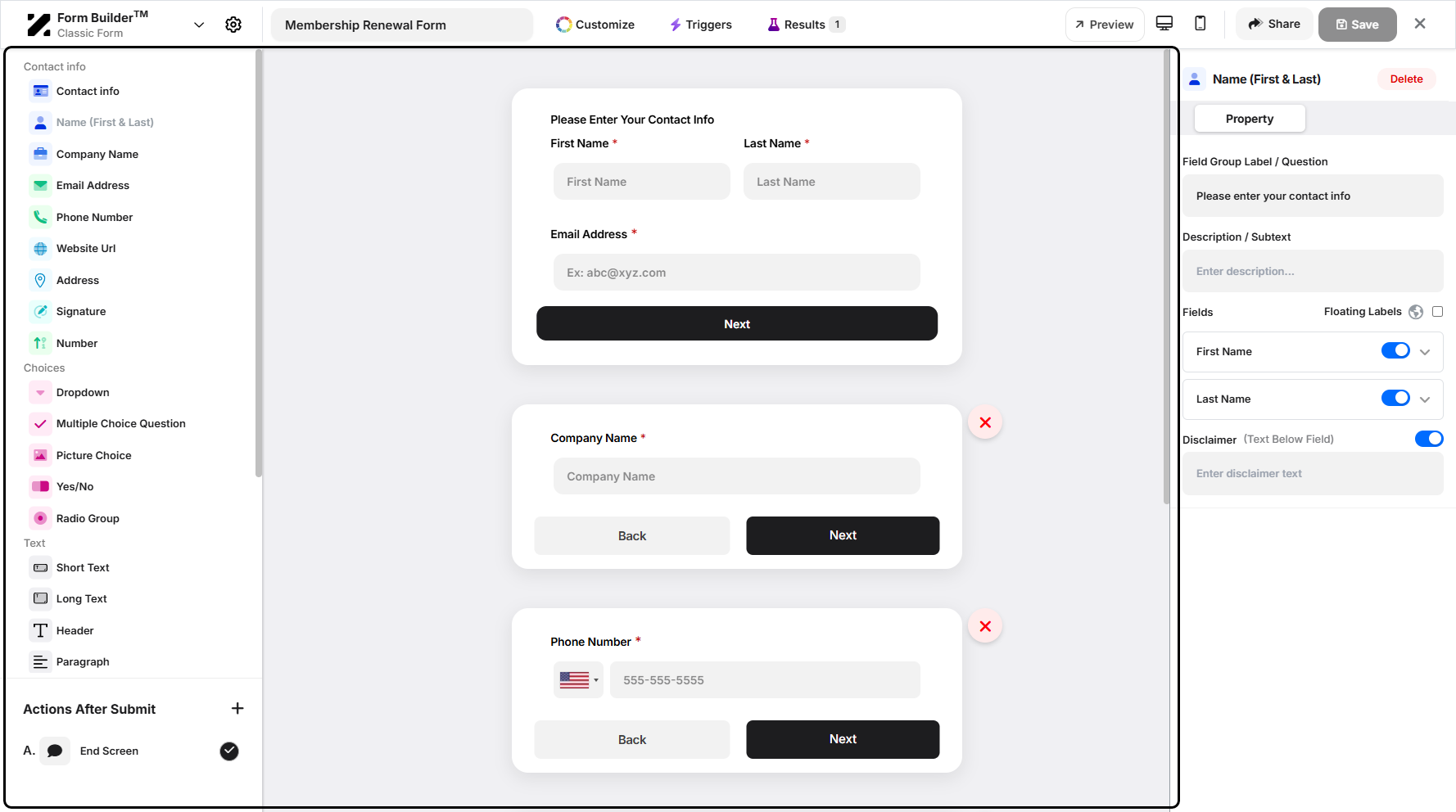This screenshot has height=812, width=1456.
Task: Select the Property tab
Action: tap(1250, 119)
